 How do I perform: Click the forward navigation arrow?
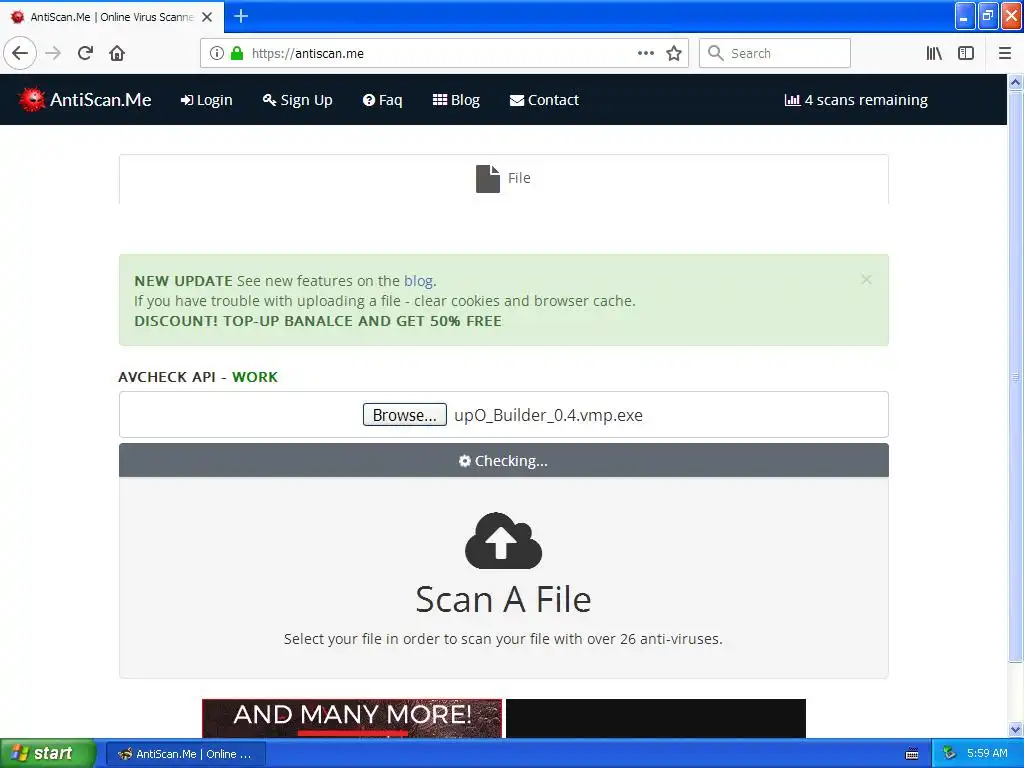pos(53,53)
